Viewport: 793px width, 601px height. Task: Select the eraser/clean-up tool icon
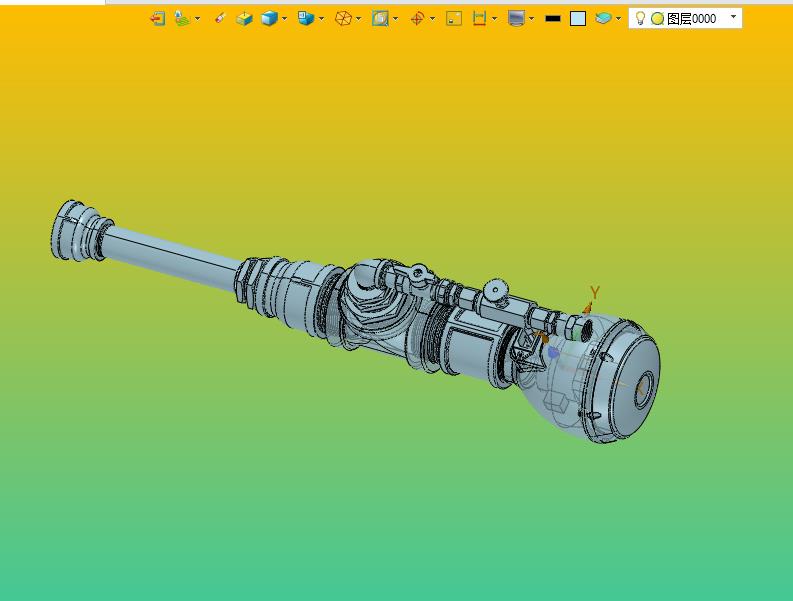219,19
